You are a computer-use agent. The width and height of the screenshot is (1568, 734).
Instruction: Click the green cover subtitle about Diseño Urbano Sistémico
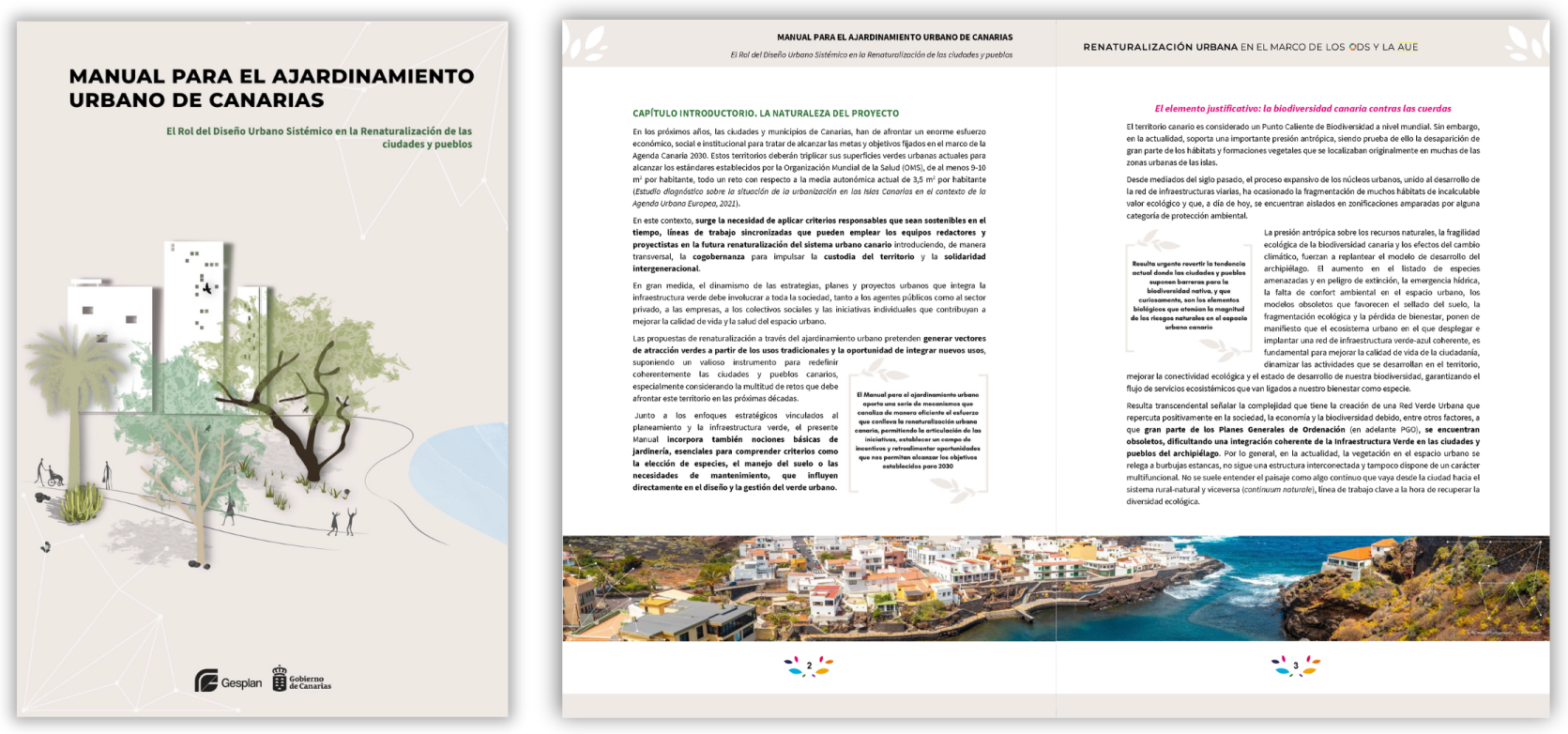click(319, 137)
